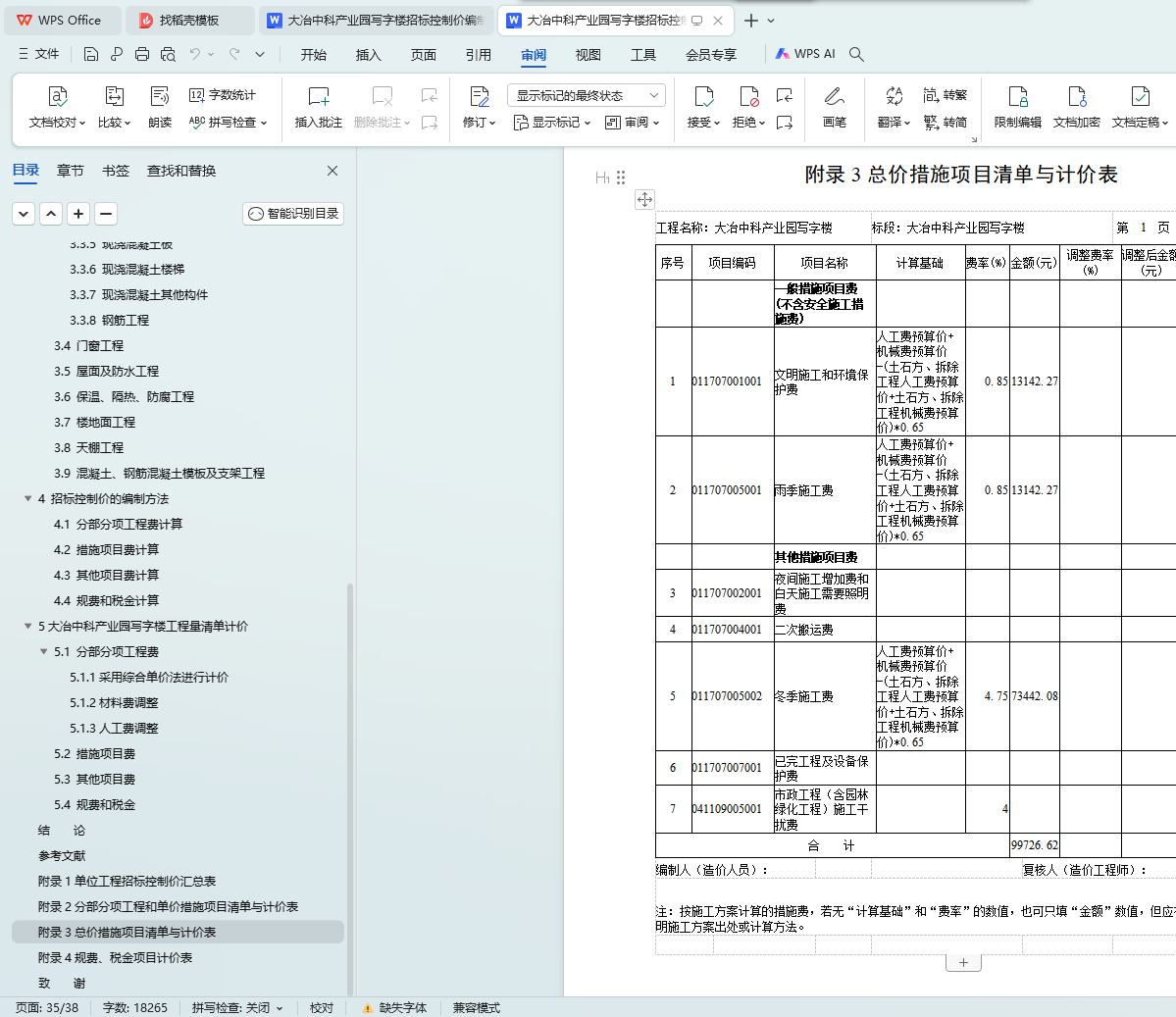Click 接受 accept changes icon
This screenshot has height=1017, width=1176.
(703, 97)
